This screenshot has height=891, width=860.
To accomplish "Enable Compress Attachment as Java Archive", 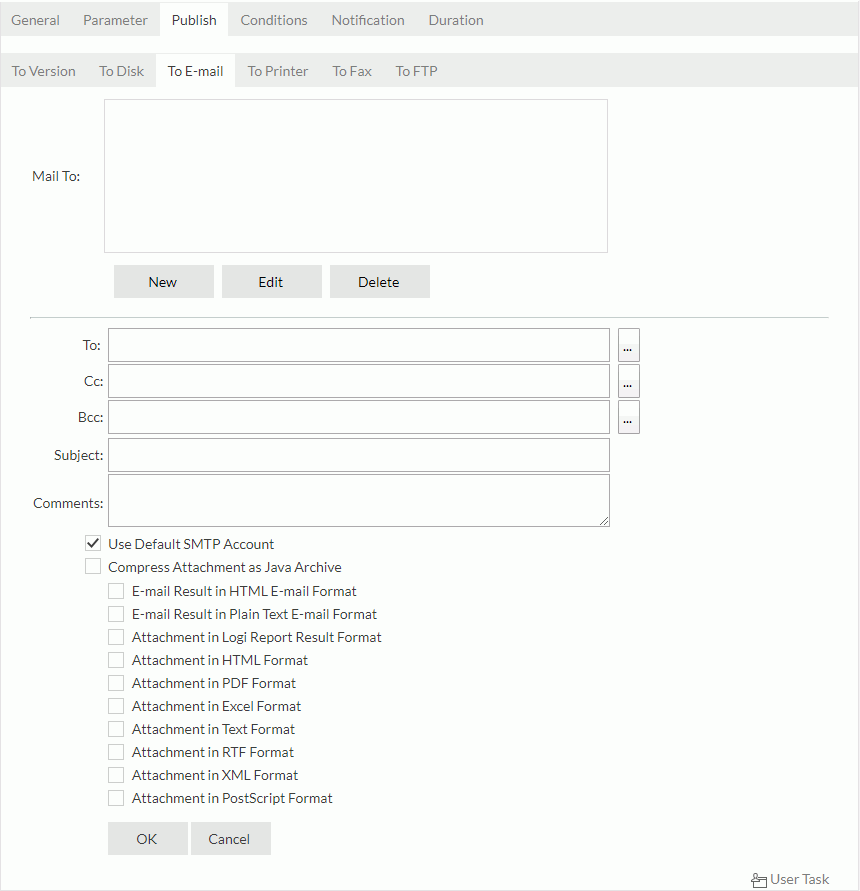I will (92, 567).
